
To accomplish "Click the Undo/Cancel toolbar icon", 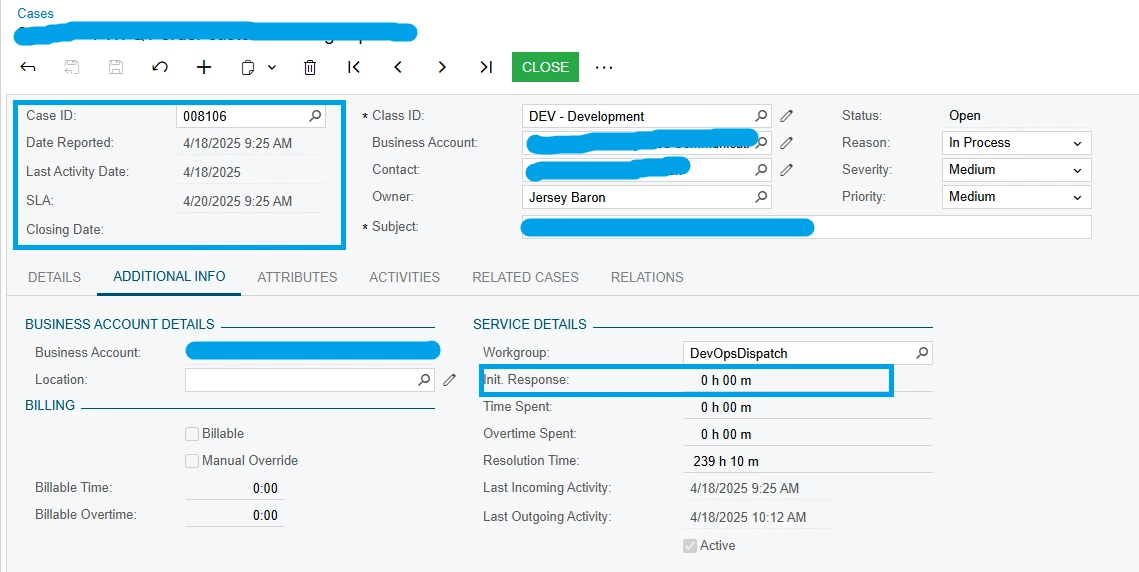I will click(x=160, y=67).
